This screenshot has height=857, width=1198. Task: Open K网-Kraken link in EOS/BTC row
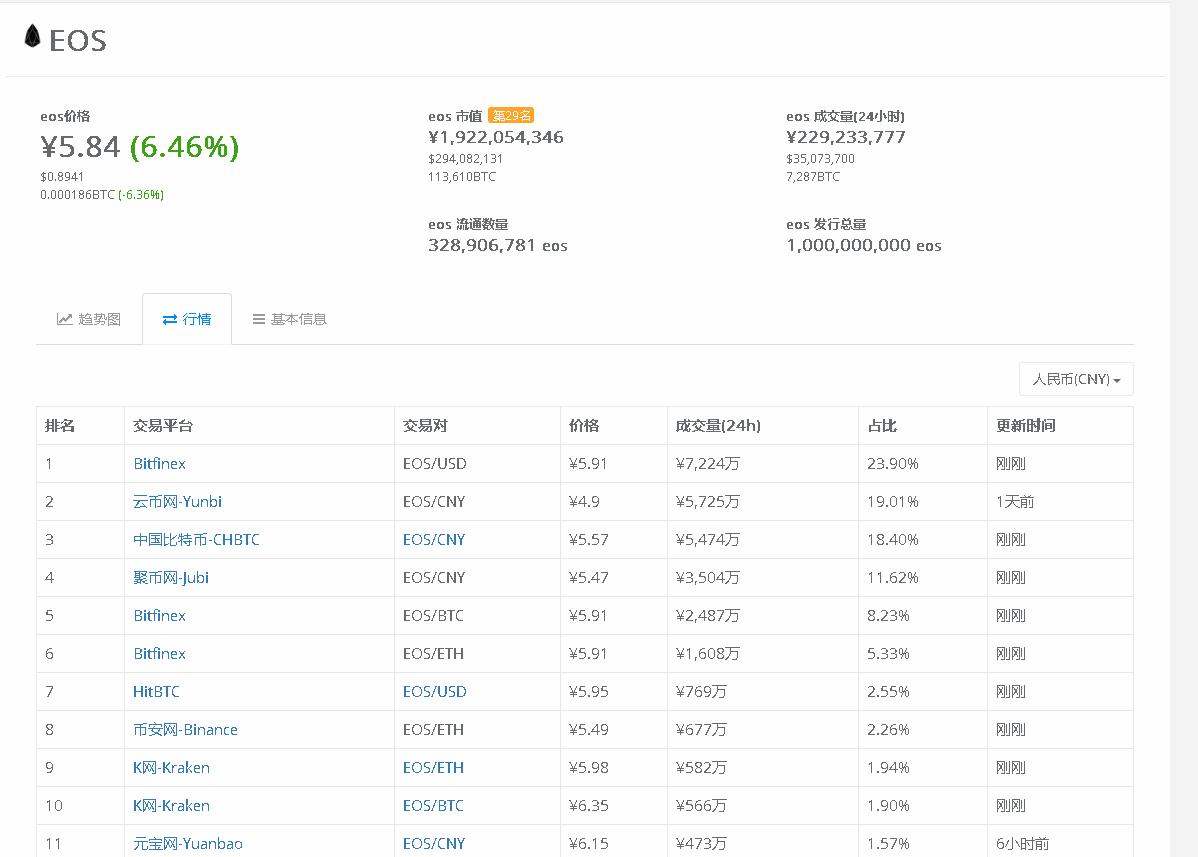coord(171,806)
